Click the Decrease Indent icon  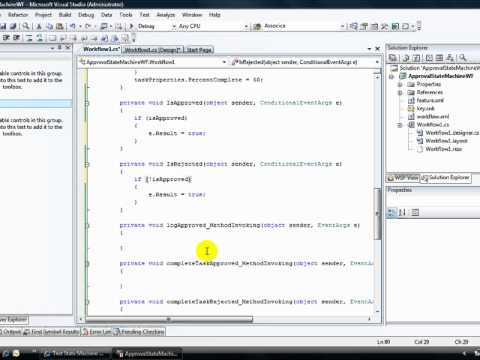coord(6,38)
